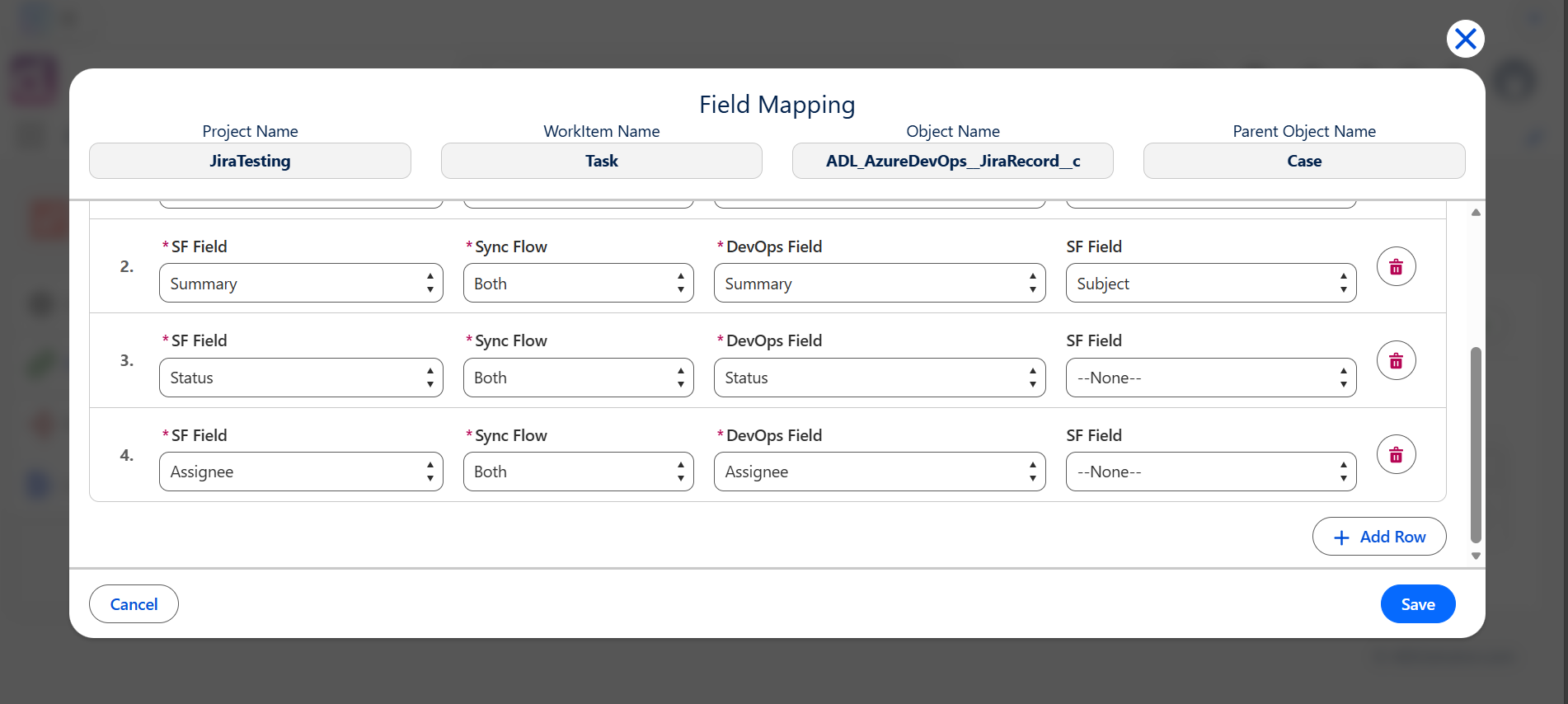1568x704 pixels.
Task: Click scrollbar down arrow in mapping list
Action: click(x=1476, y=556)
